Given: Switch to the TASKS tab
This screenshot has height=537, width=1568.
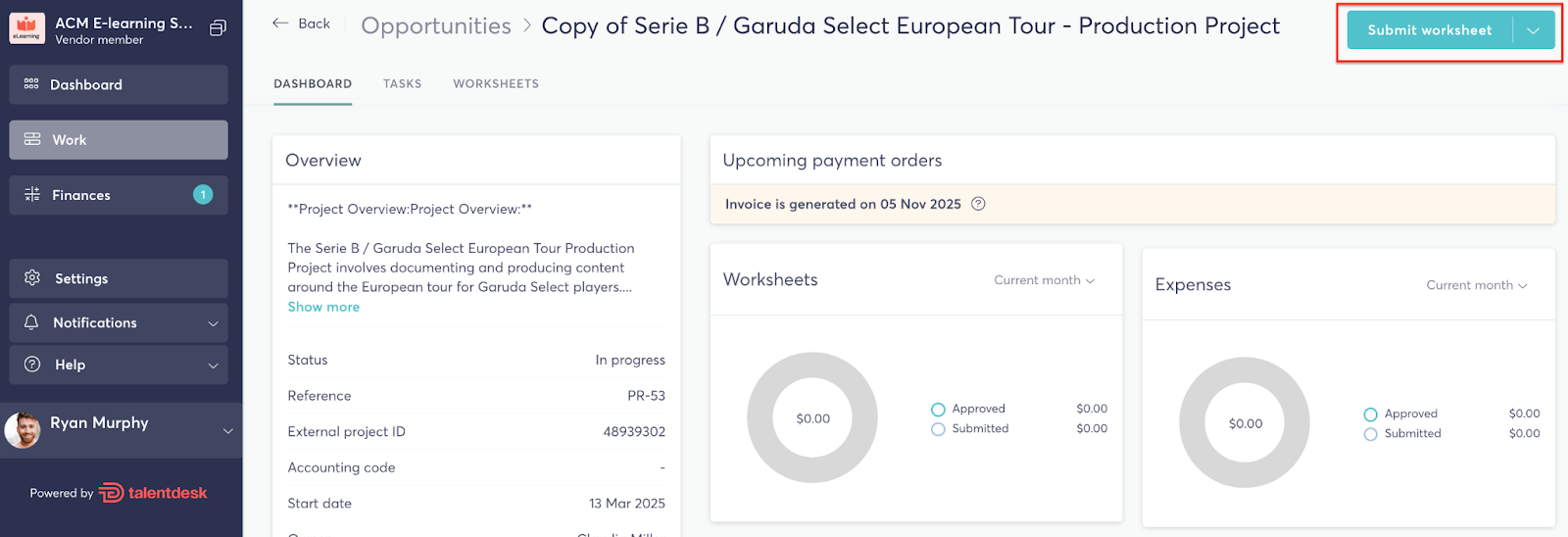Looking at the screenshot, I should pos(402,84).
